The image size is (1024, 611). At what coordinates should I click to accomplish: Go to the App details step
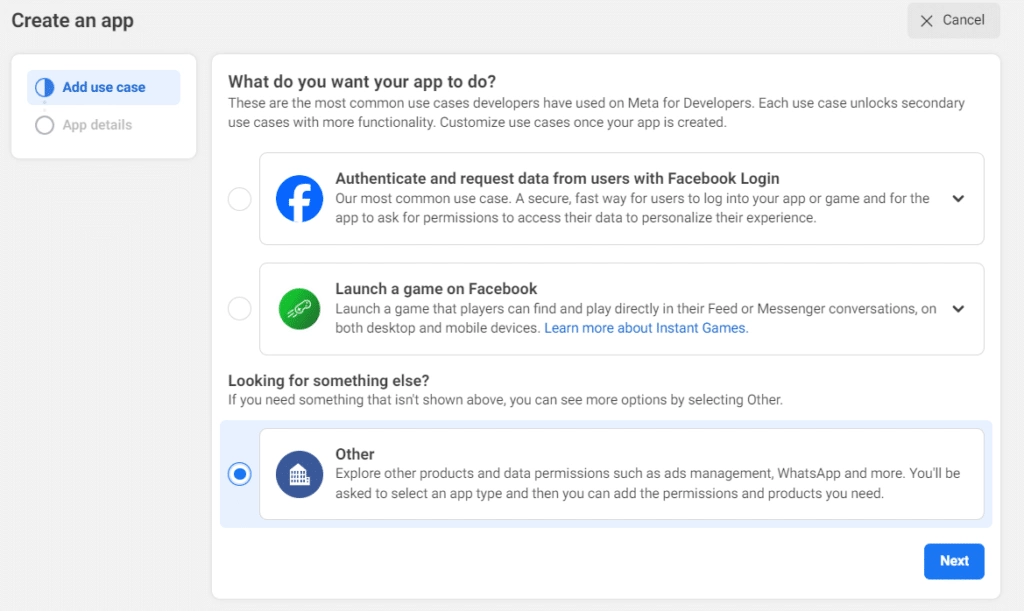[x=97, y=125]
